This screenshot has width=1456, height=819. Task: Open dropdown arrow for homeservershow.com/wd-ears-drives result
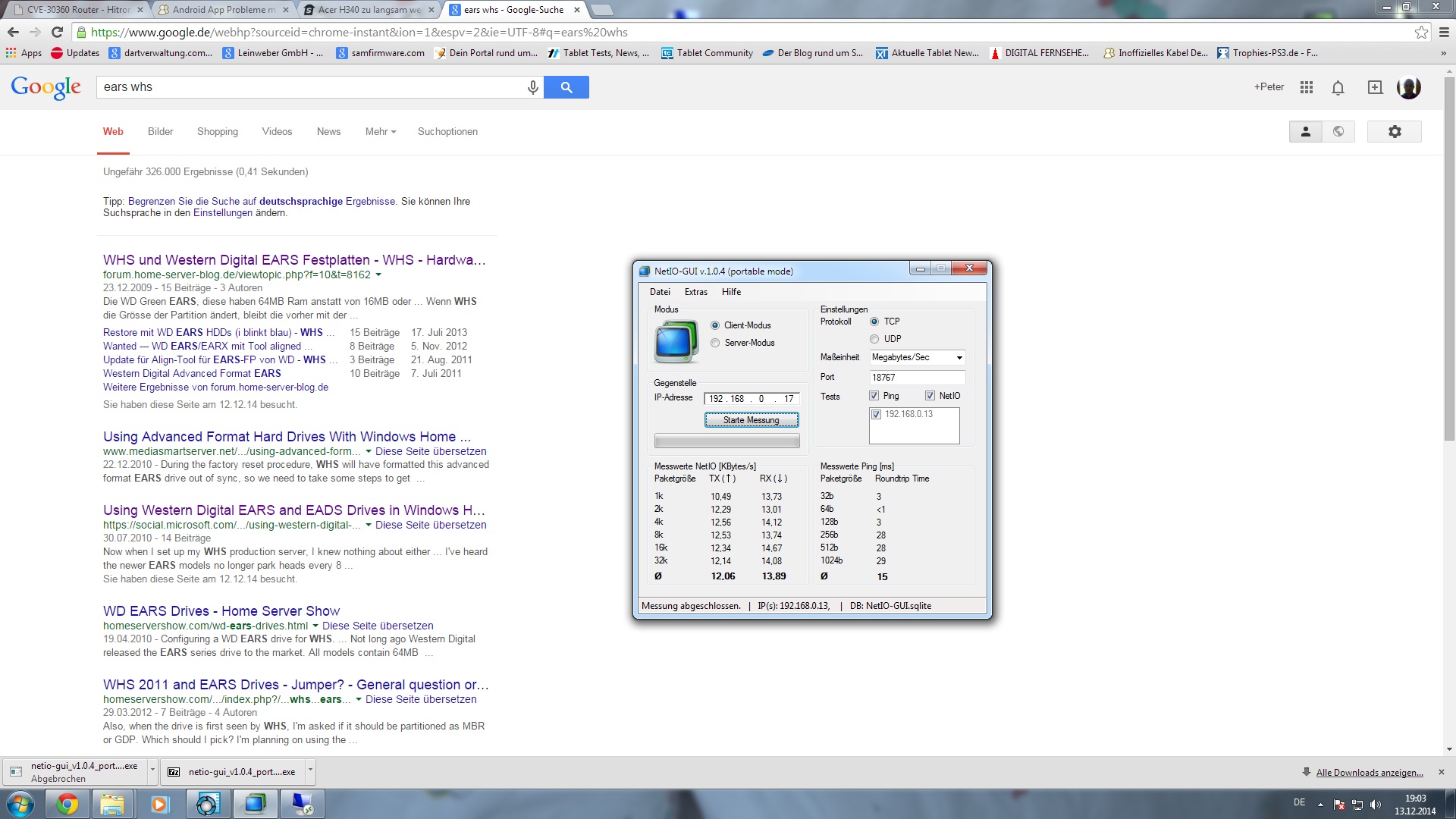pos(315,626)
